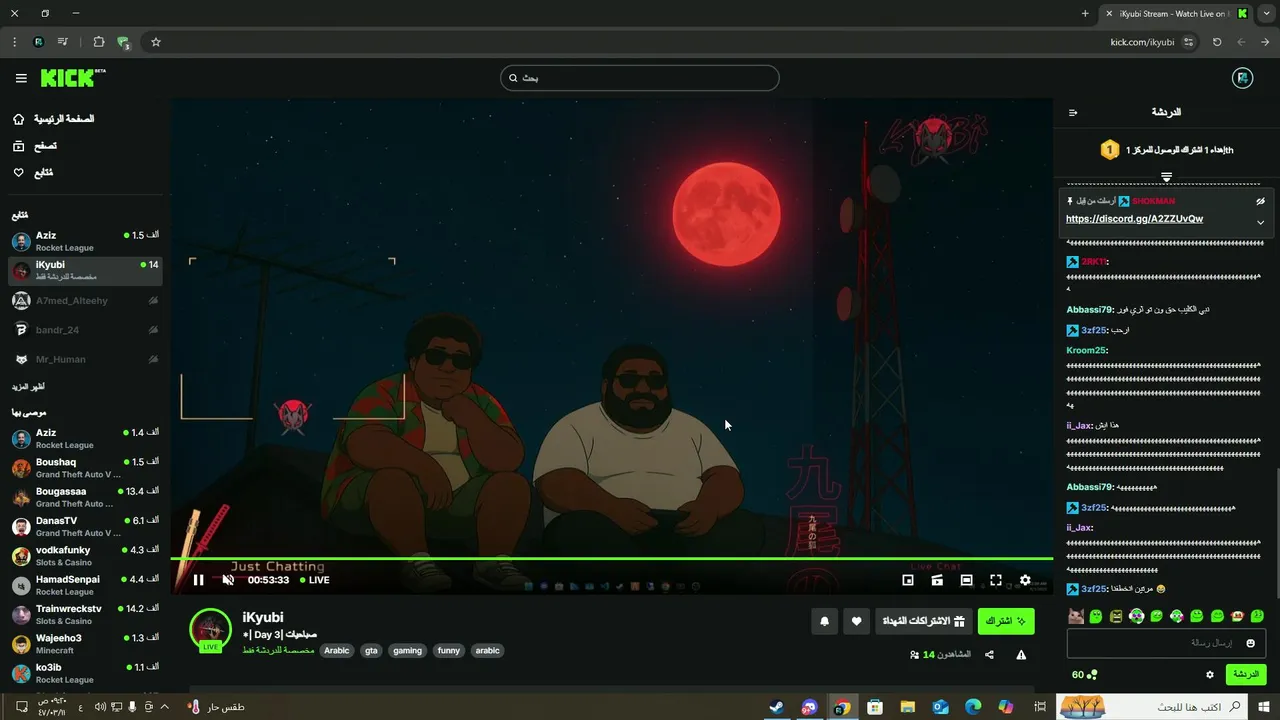Click the chat message input field
This screenshot has height=720, width=1280.
(1166, 643)
